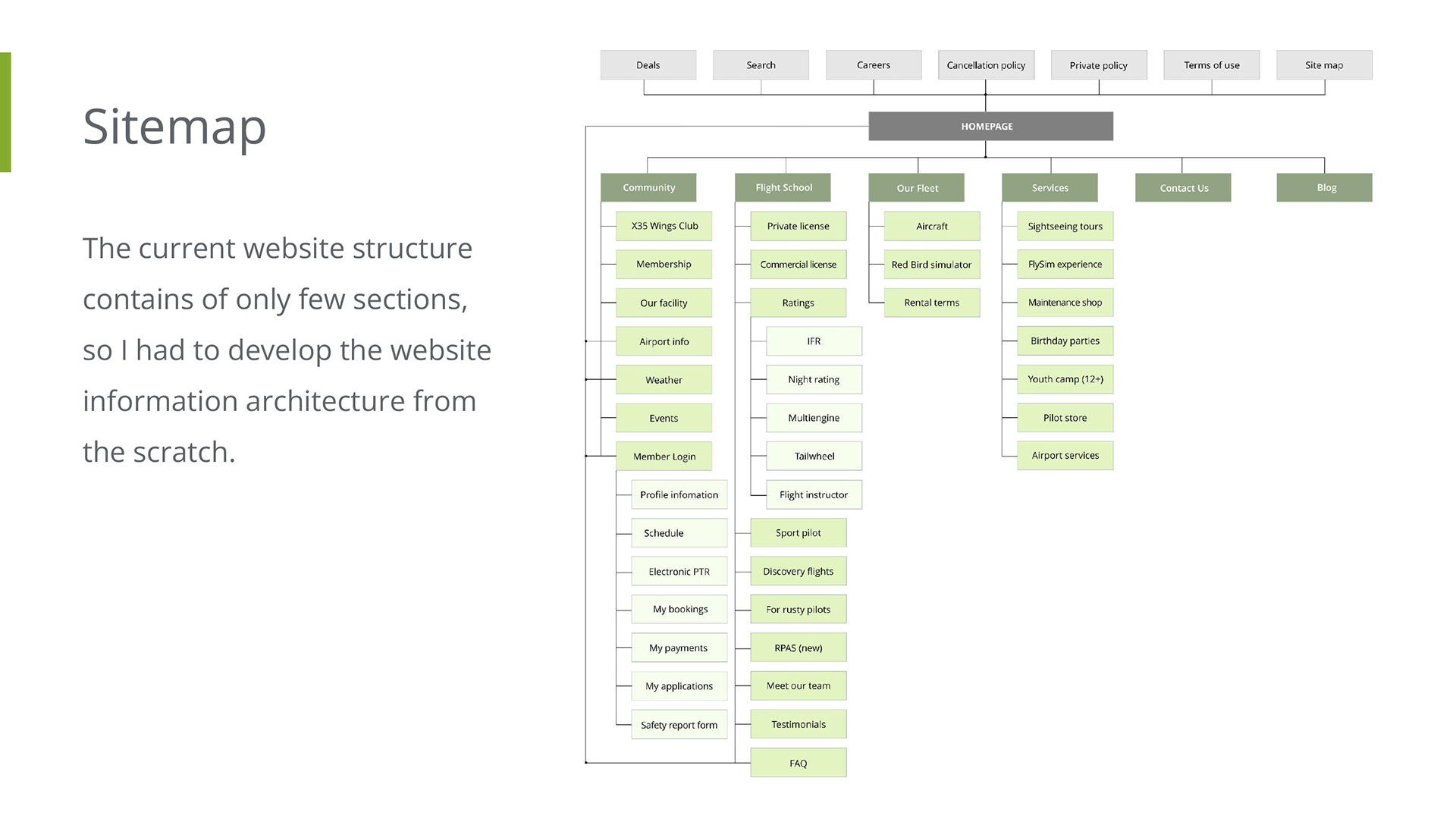Select the Services section header
This screenshot has height=819, width=1456.
pyautogui.click(x=1050, y=188)
